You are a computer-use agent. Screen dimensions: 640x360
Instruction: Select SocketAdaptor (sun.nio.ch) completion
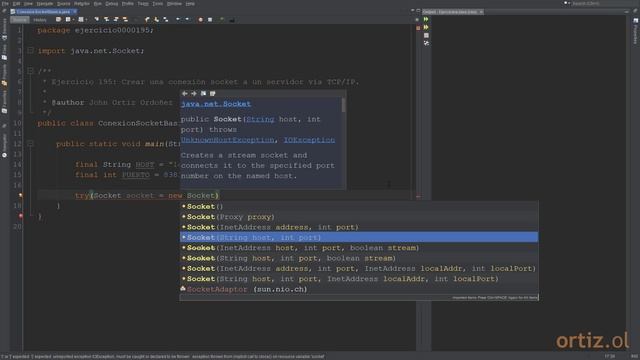click(359, 289)
